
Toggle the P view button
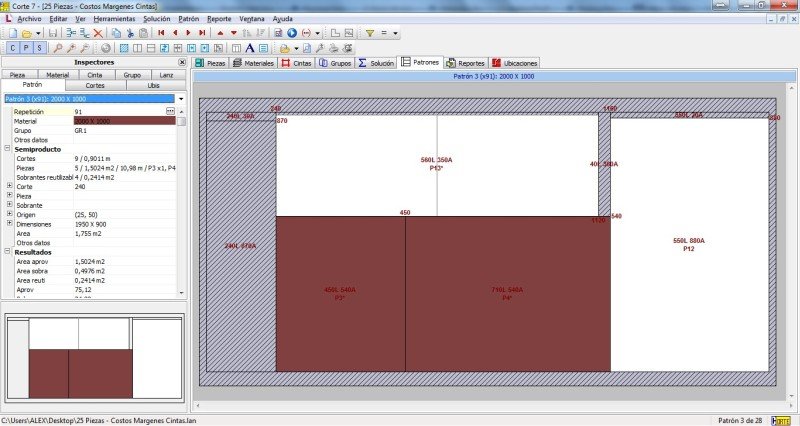26,48
